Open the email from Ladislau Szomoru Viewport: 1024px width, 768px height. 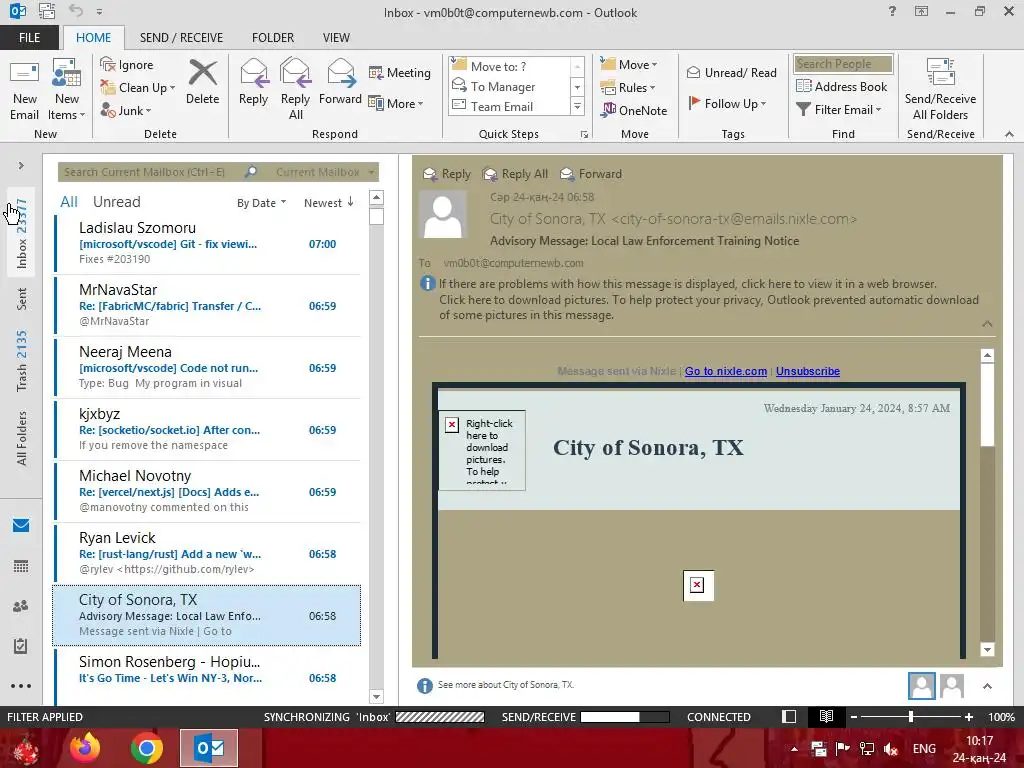tap(208, 243)
